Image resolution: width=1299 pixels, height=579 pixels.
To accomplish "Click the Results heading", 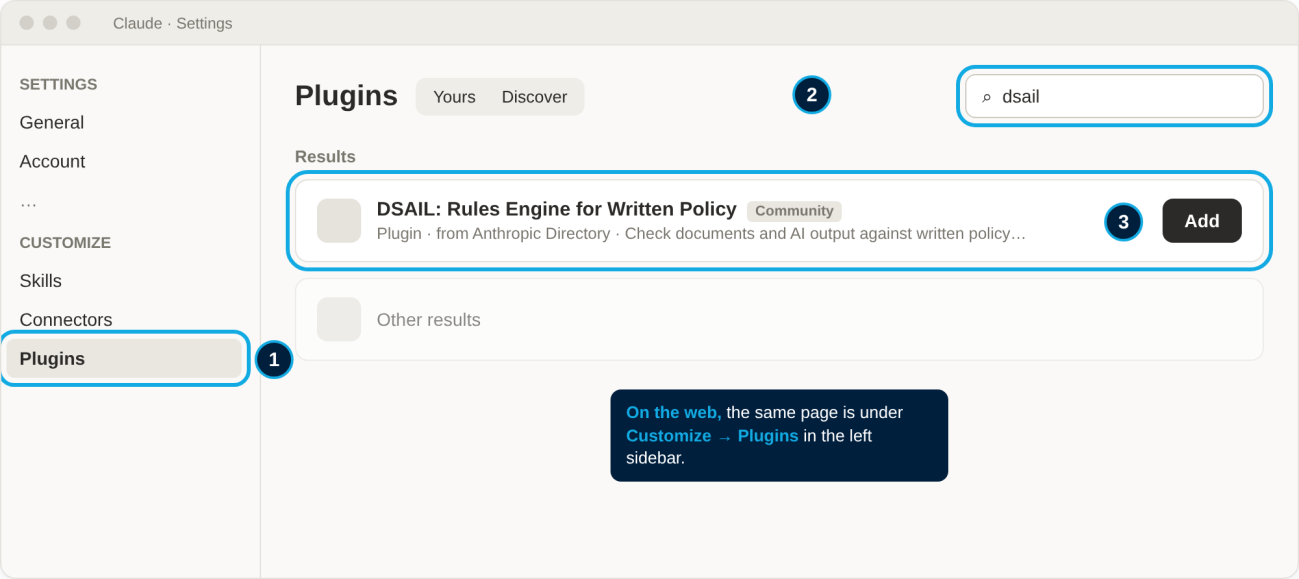I will pos(325,157).
